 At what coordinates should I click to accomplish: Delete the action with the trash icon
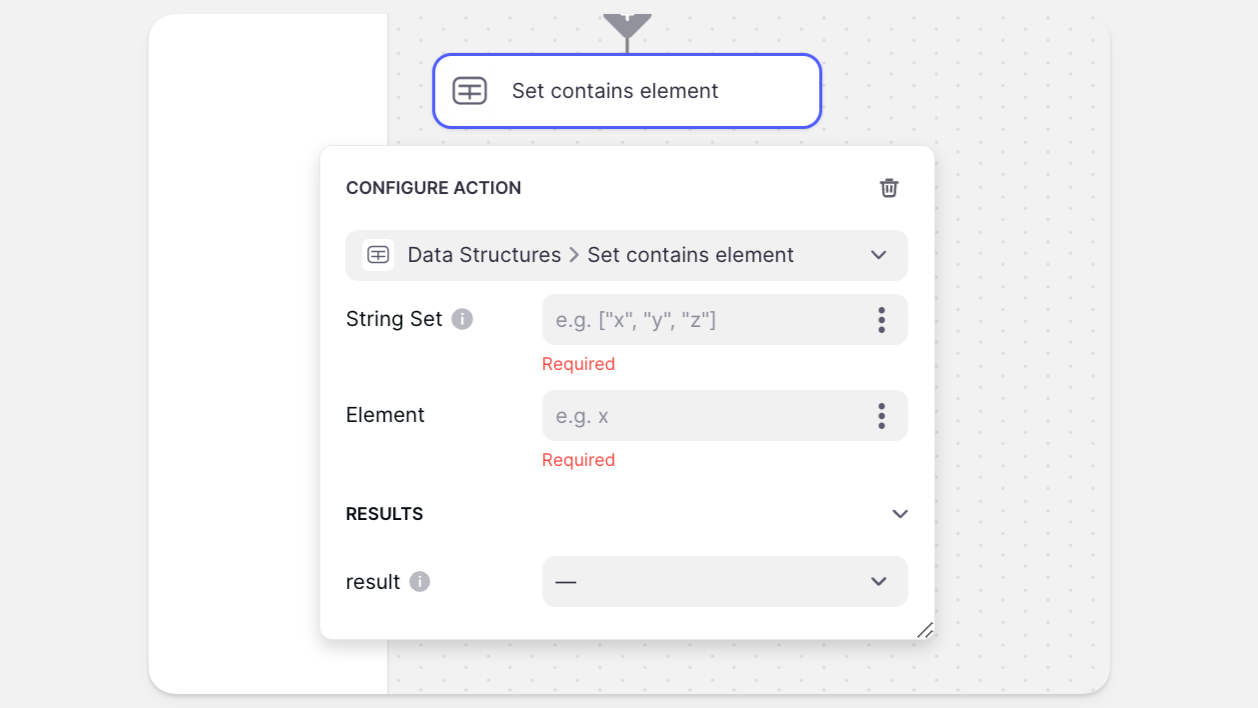889,188
